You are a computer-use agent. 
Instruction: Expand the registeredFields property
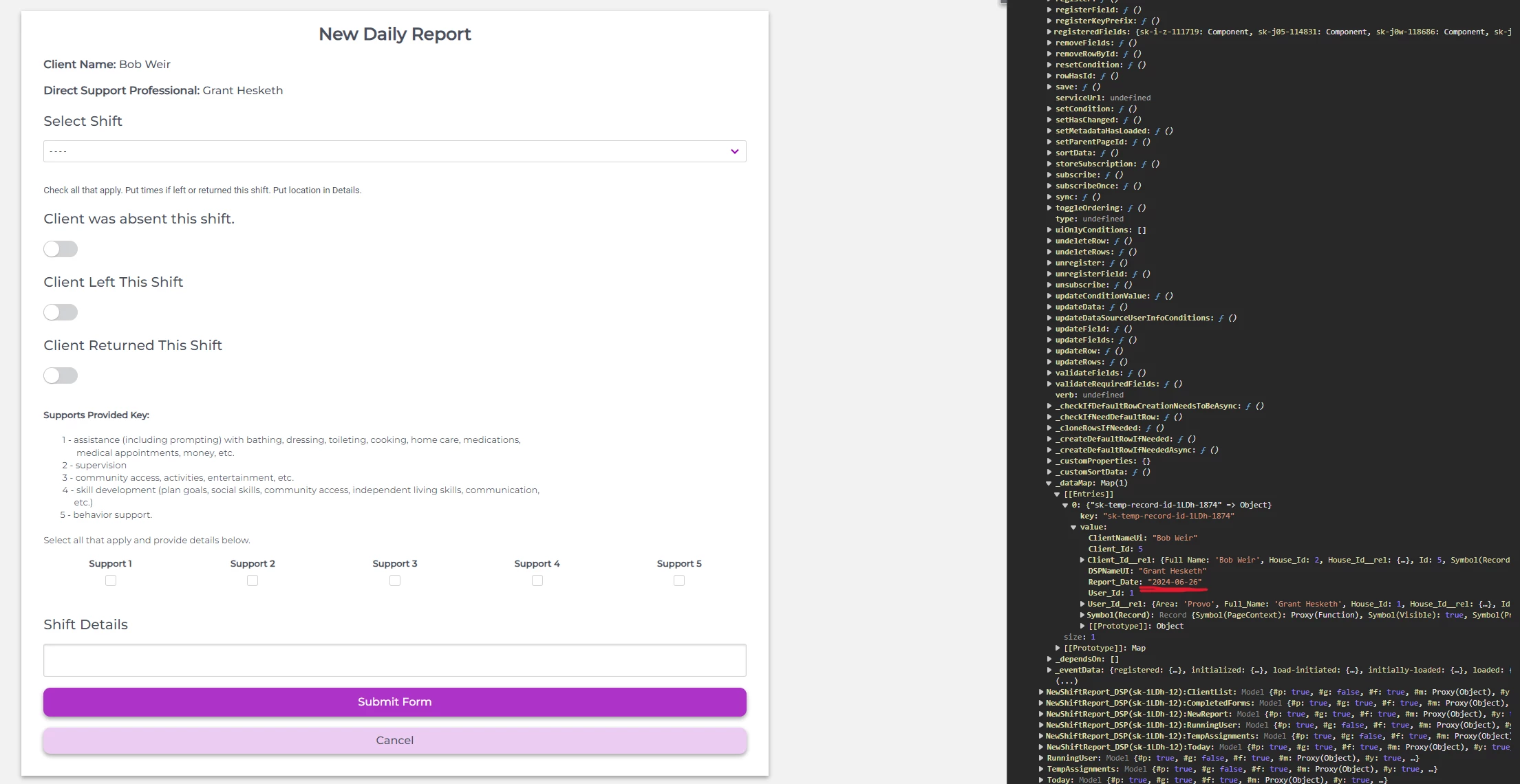click(x=1049, y=32)
